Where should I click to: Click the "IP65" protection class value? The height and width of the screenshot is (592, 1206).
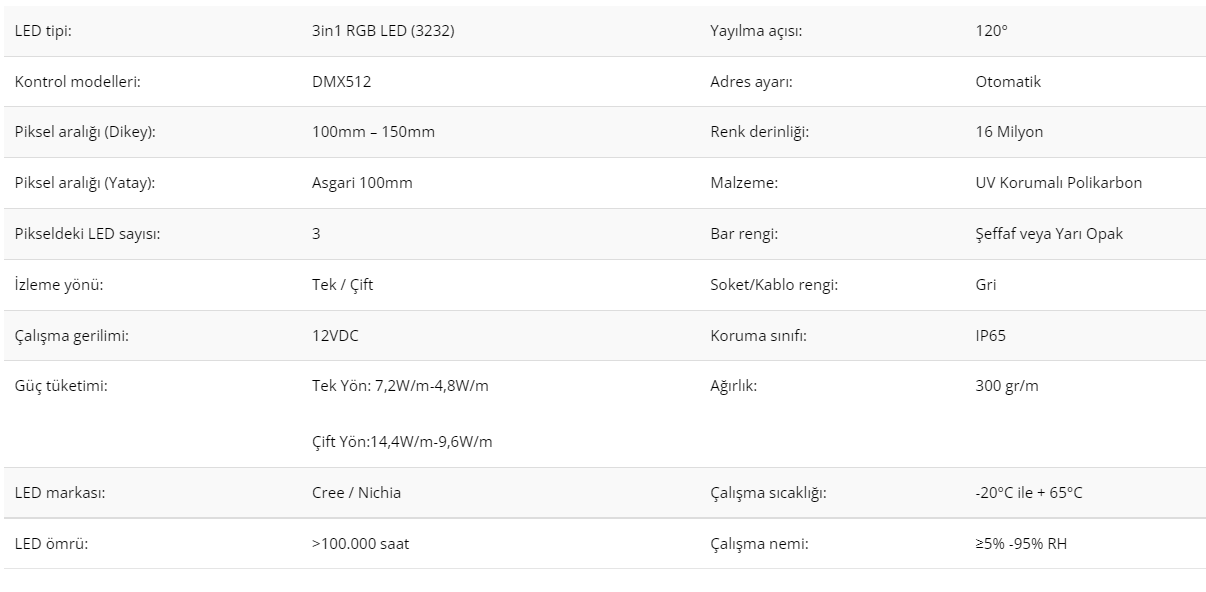coord(990,336)
